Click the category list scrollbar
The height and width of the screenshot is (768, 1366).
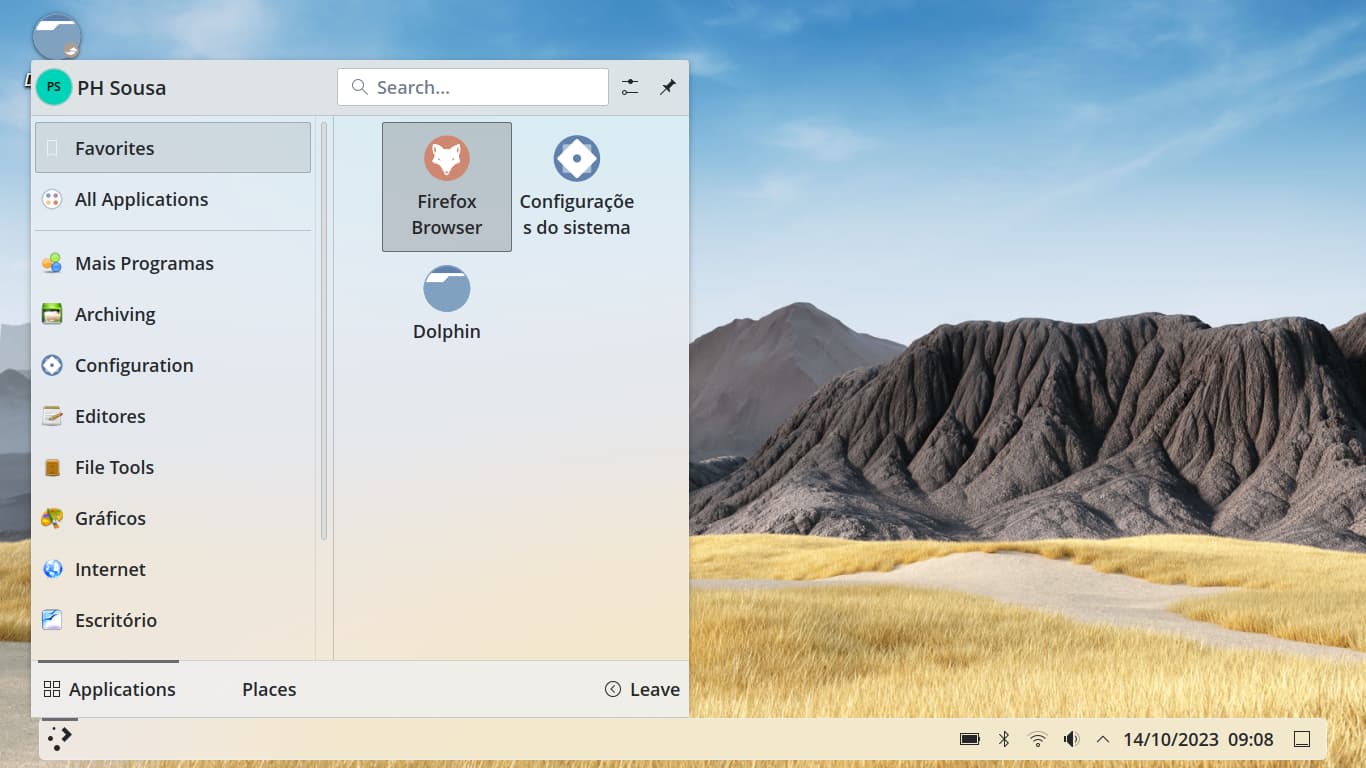[324, 330]
